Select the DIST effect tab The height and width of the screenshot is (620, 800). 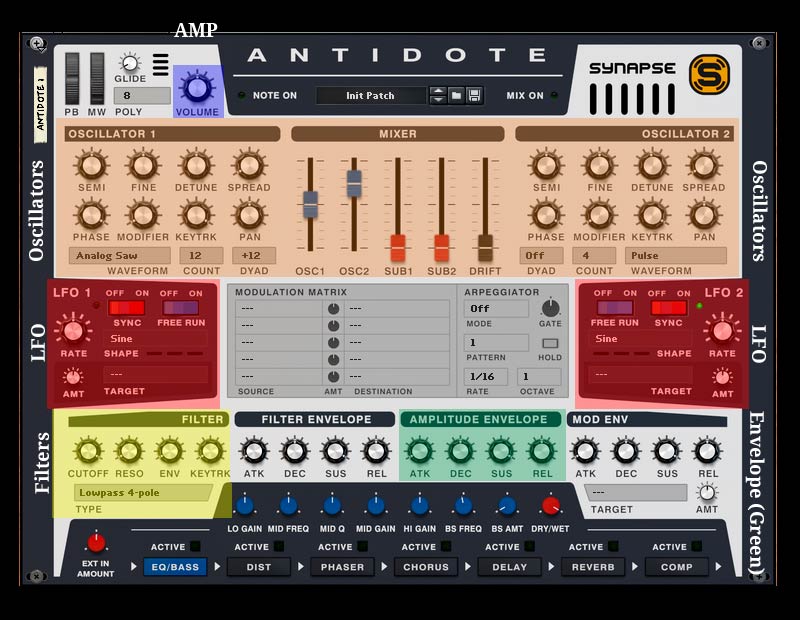[x=259, y=567]
